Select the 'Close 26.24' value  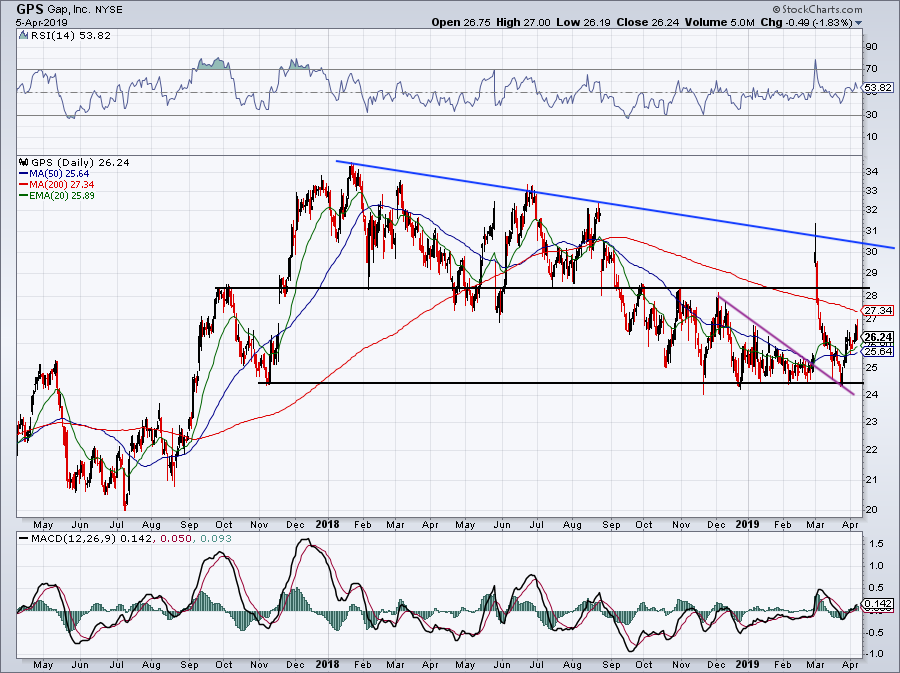tap(648, 23)
